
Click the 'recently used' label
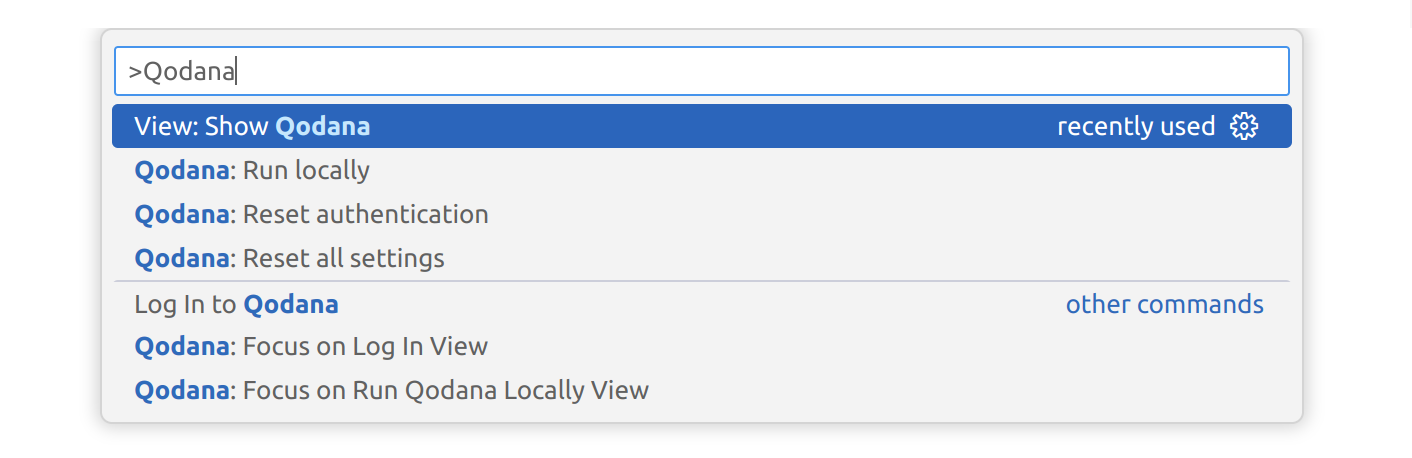1135,127
